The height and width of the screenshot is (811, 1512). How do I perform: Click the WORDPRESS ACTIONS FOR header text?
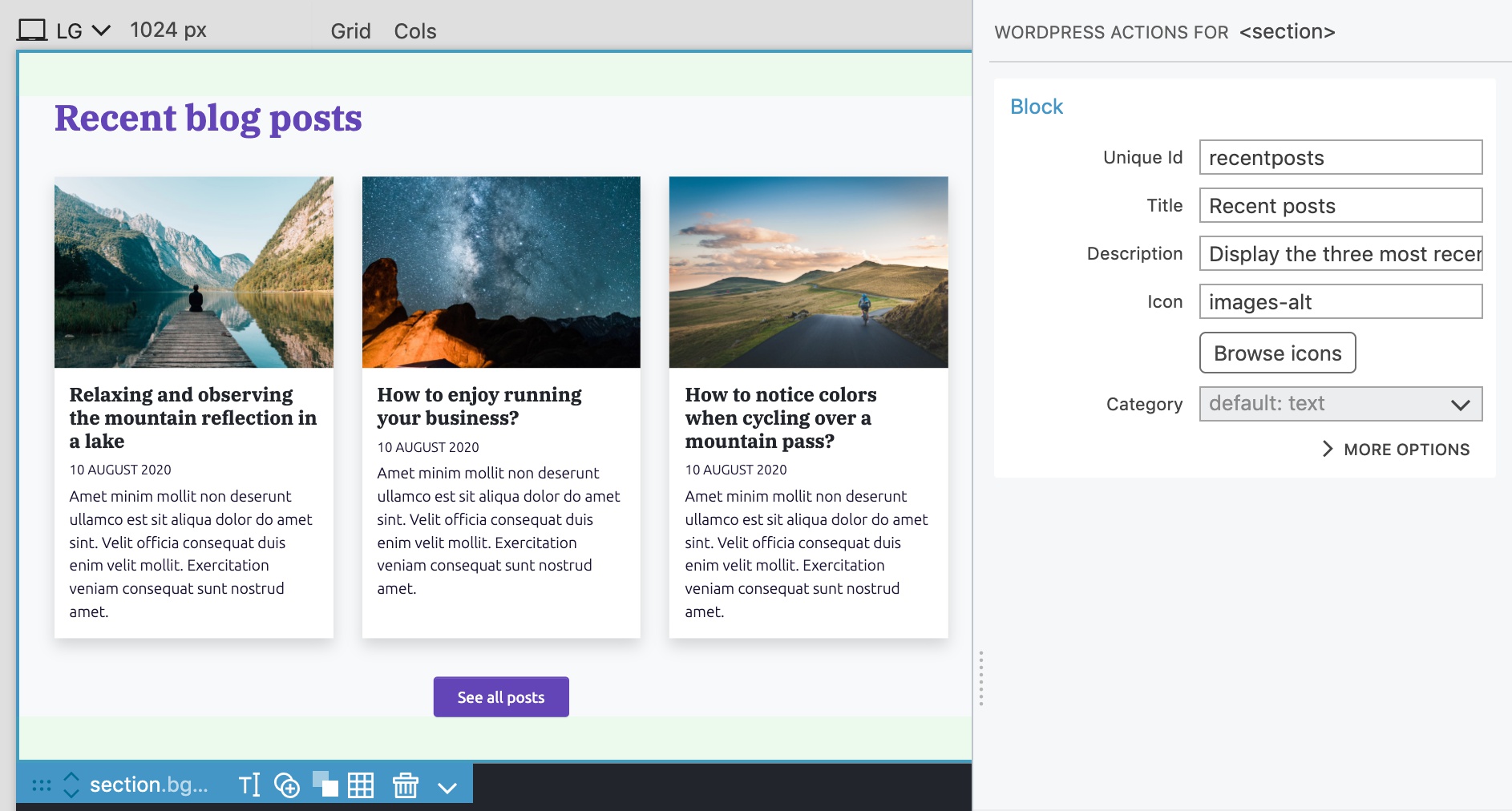(x=1111, y=32)
